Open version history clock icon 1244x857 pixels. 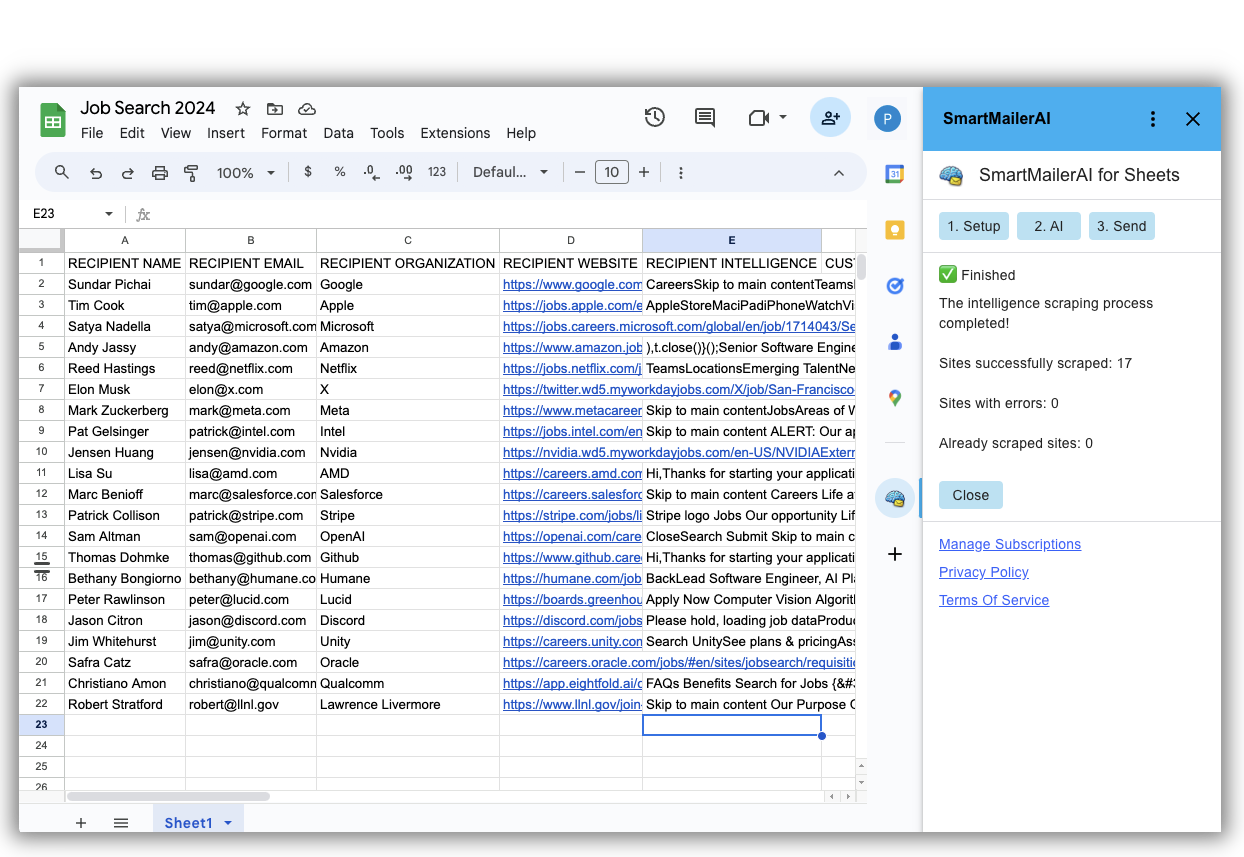tap(654, 118)
